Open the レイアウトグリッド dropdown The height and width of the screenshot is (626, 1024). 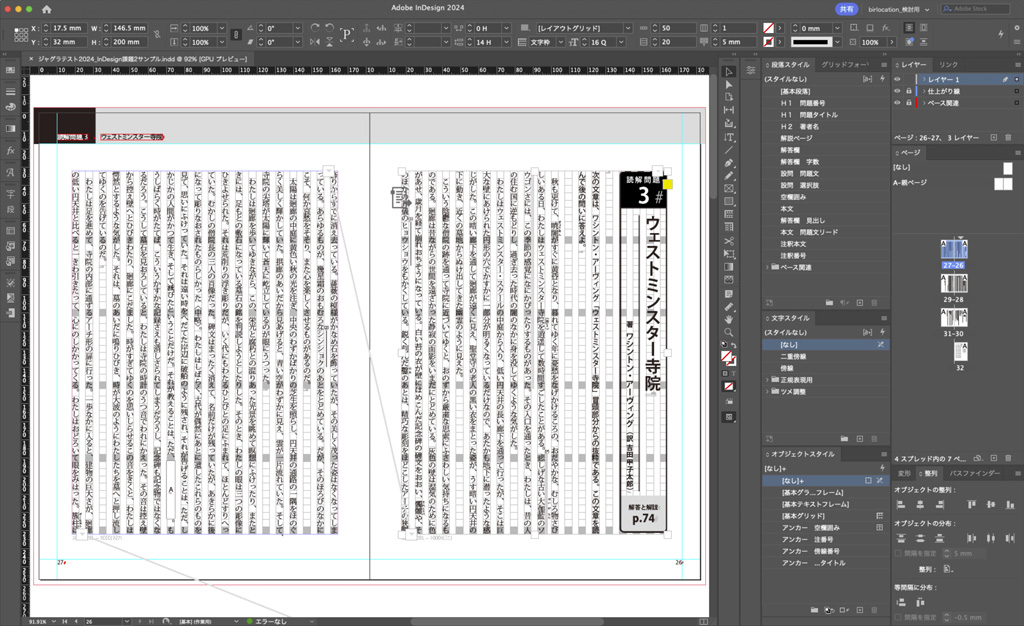(628, 28)
